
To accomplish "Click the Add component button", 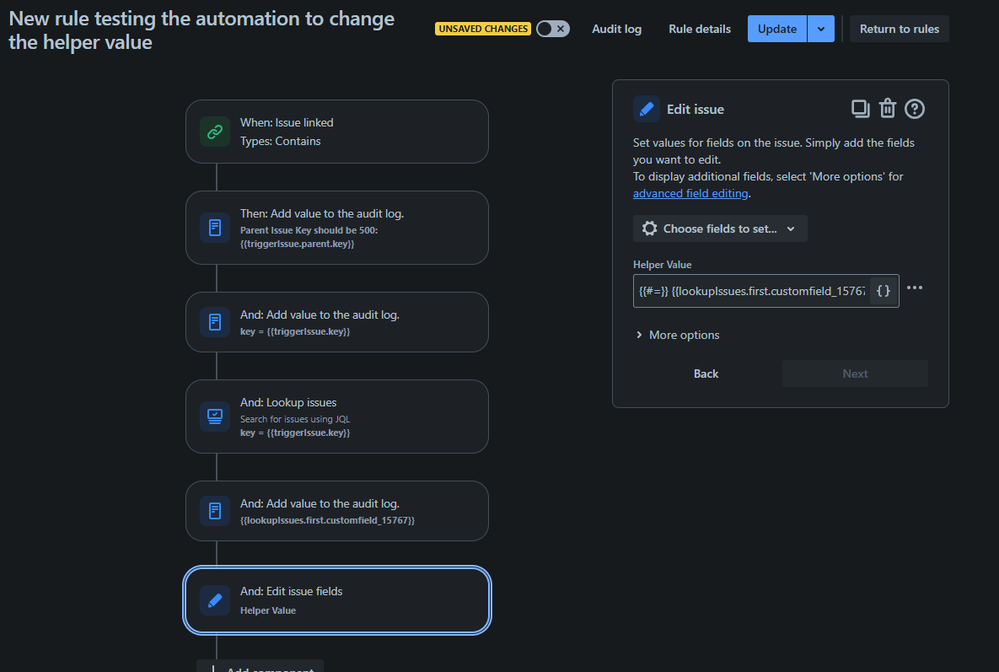I will coord(260,666).
